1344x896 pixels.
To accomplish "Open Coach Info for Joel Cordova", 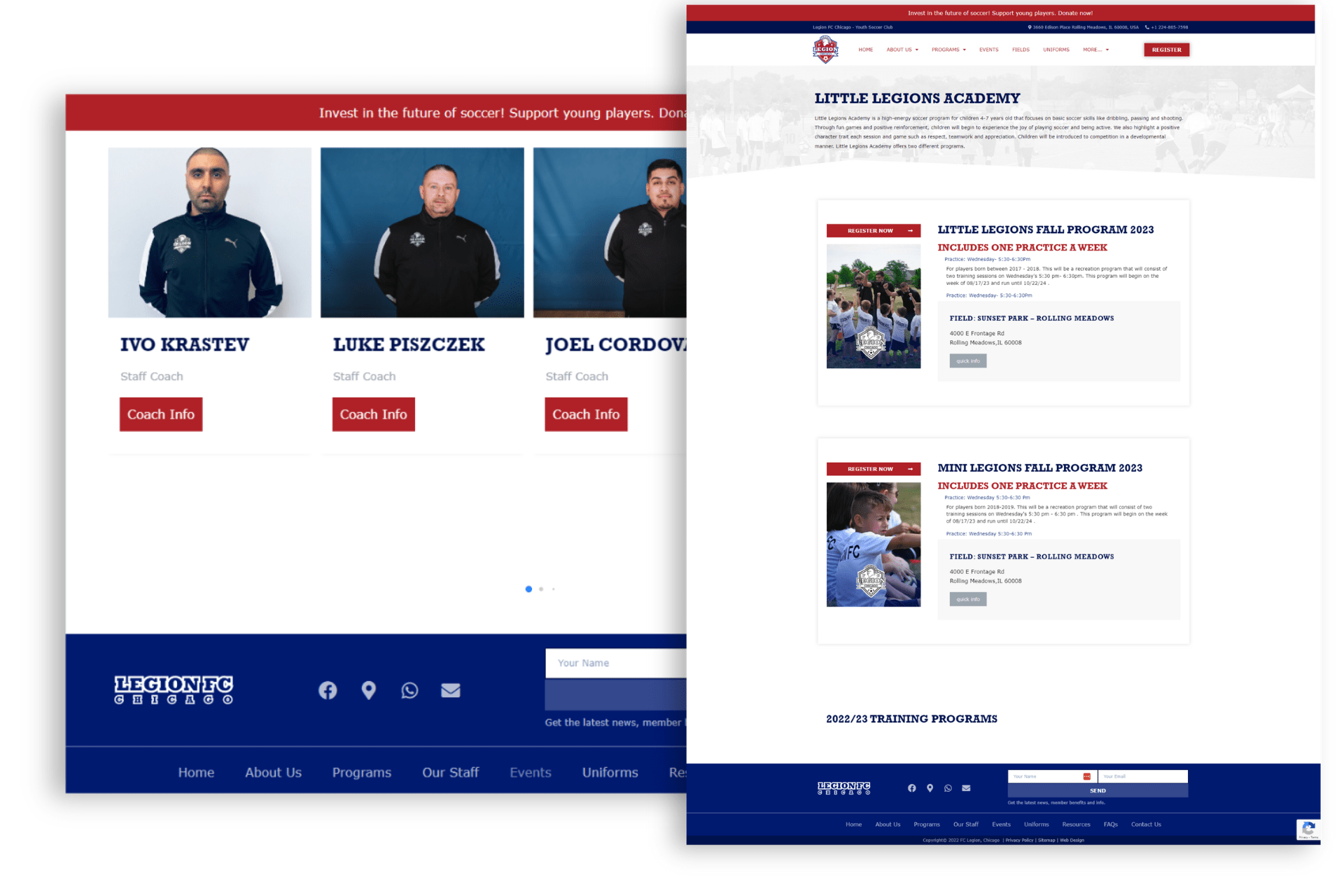I will tap(586, 414).
